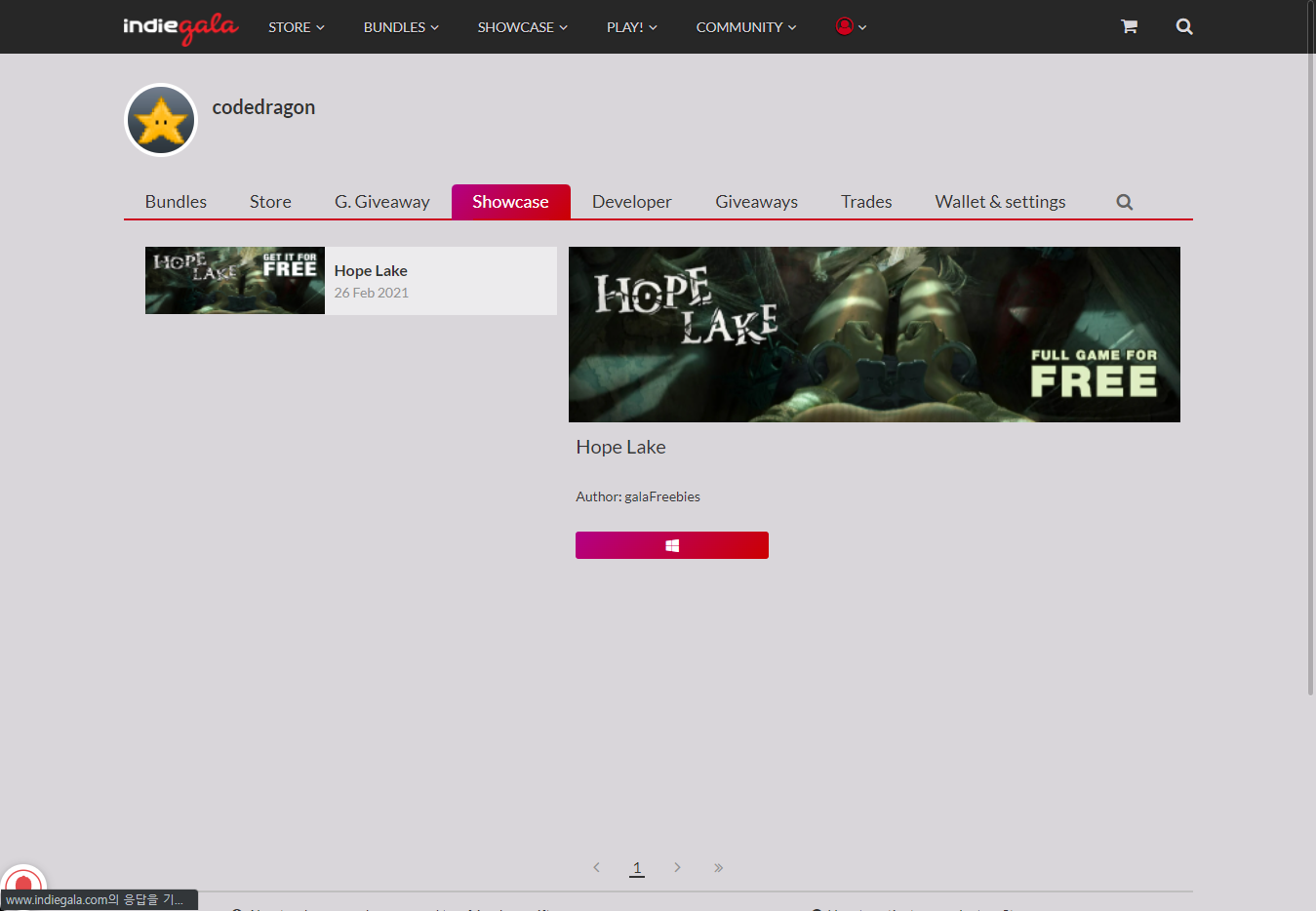1316x911 pixels.
Task: Expand the PLAY! dropdown menu
Action: (632, 27)
